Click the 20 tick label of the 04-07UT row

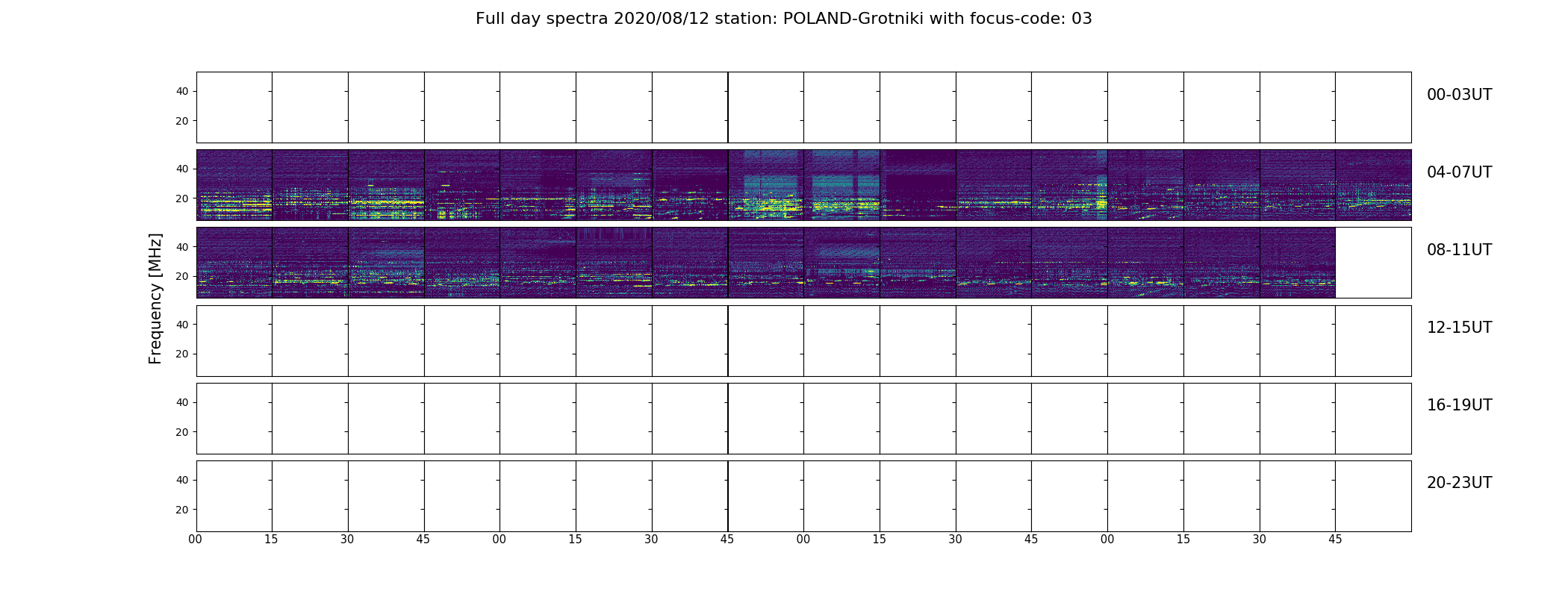(x=181, y=199)
